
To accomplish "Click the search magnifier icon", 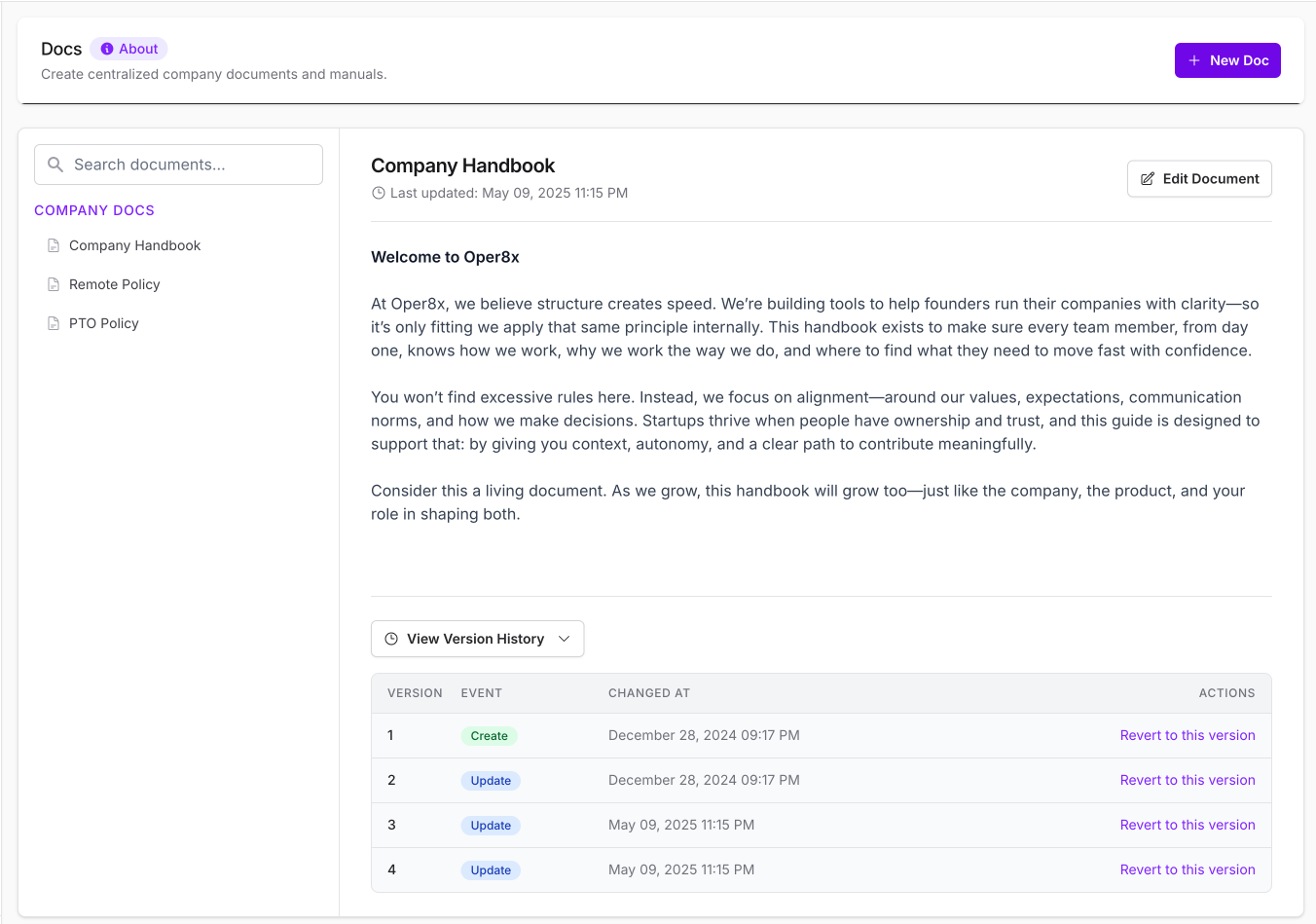I will [x=55, y=165].
